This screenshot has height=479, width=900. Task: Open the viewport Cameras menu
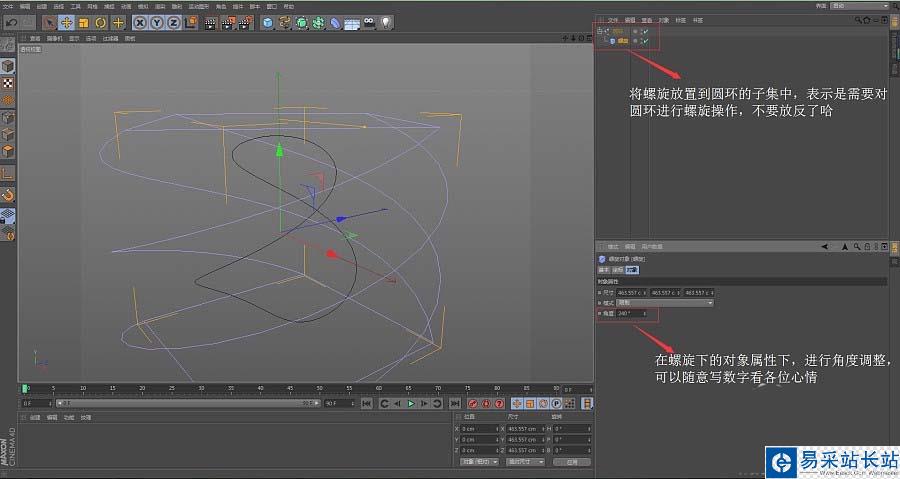(x=54, y=38)
